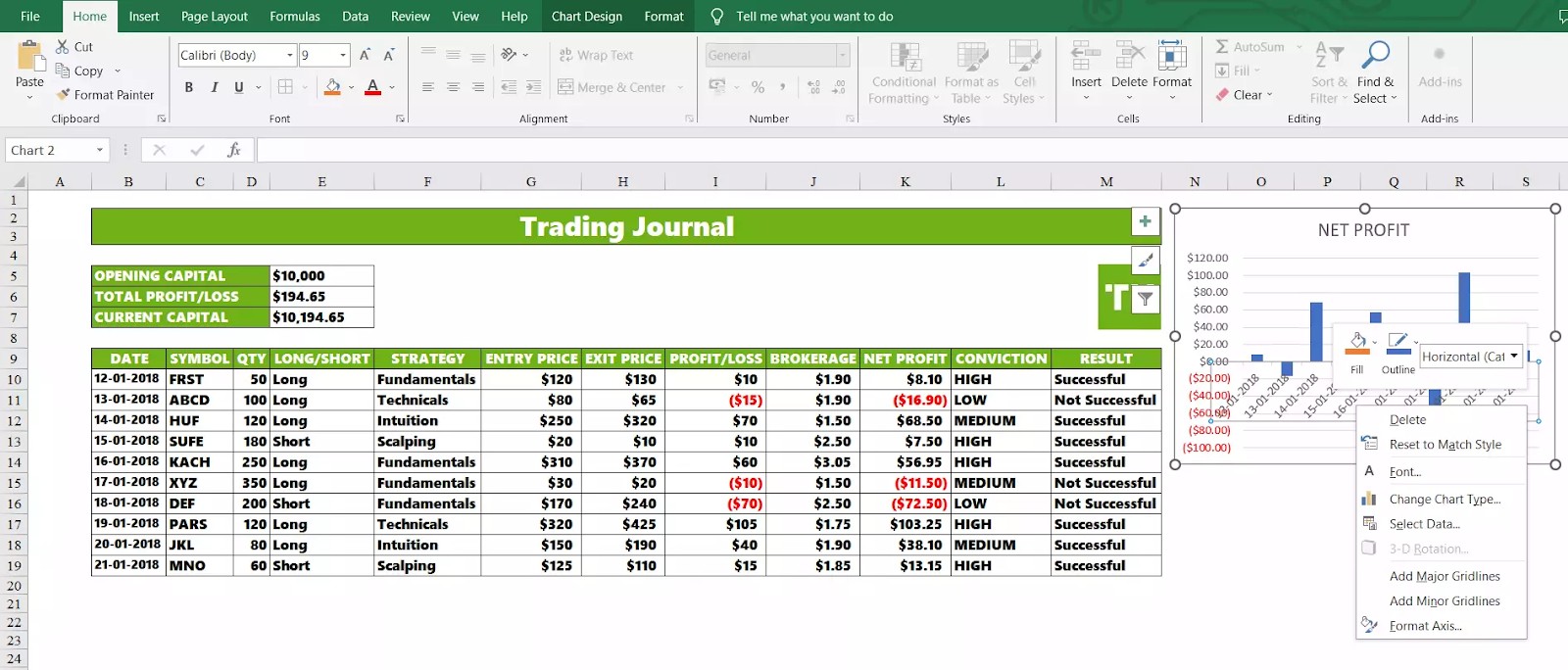Toggle Underline formatting
The height and width of the screenshot is (670, 1568).
239,87
